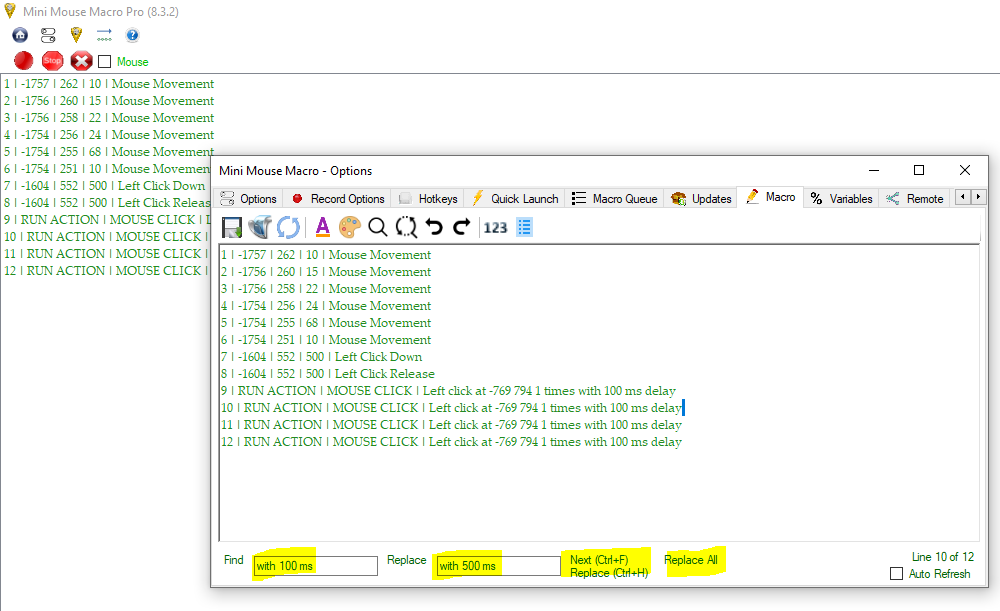1000x611 pixels.
Task: Switch to the Options tab
Action: pos(249,199)
